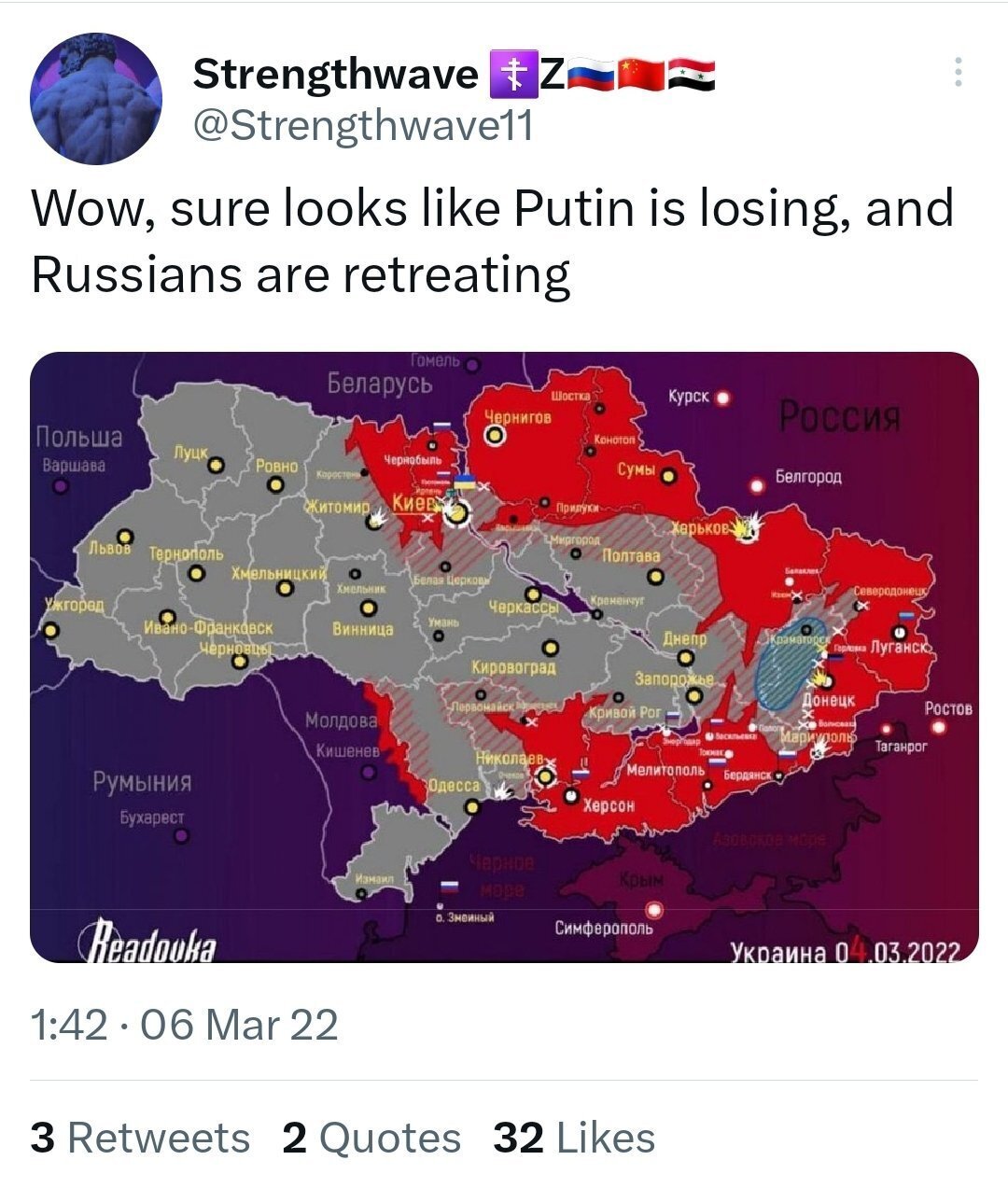Viewport: 1008px width, 1188px height.
Task: View the 2 Quotes list
Action: click(371, 1139)
